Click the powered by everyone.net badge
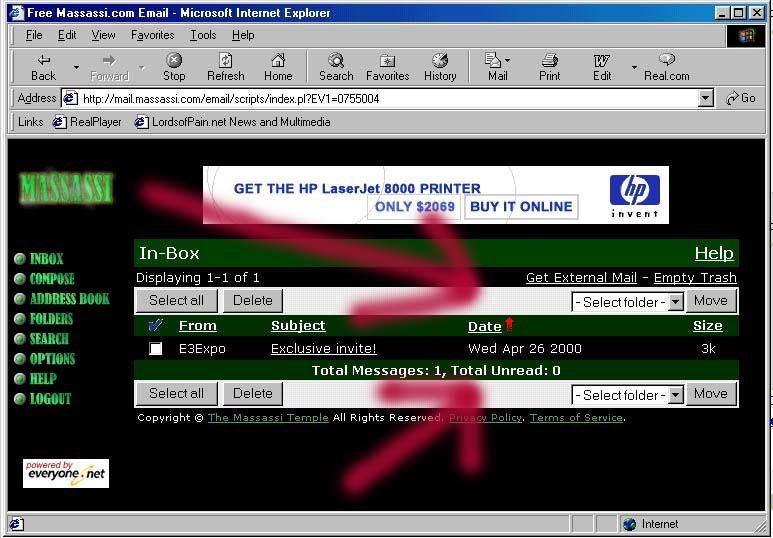This screenshot has height=538, width=773. [66, 473]
